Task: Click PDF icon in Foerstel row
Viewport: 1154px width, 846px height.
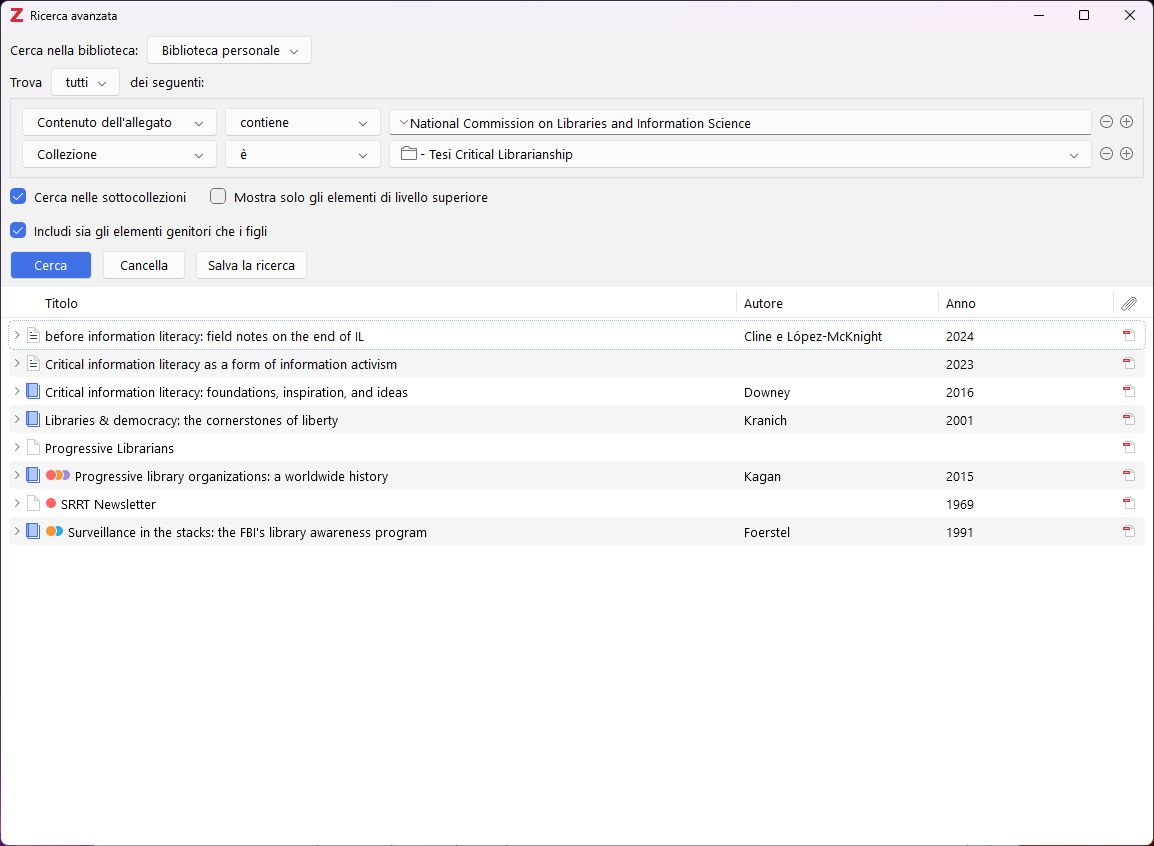Action: point(1129,531)
